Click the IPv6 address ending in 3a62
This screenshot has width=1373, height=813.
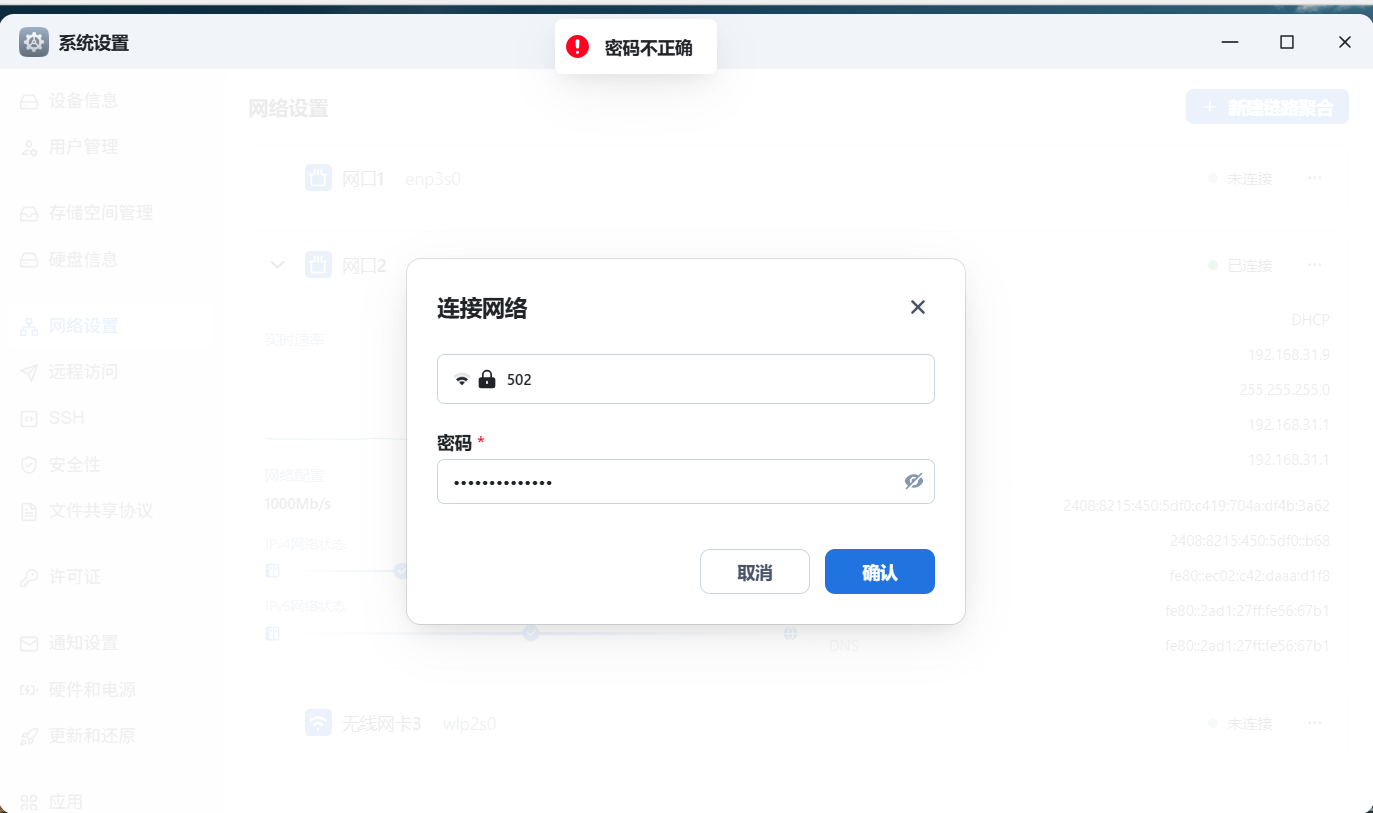[1196, 506]
